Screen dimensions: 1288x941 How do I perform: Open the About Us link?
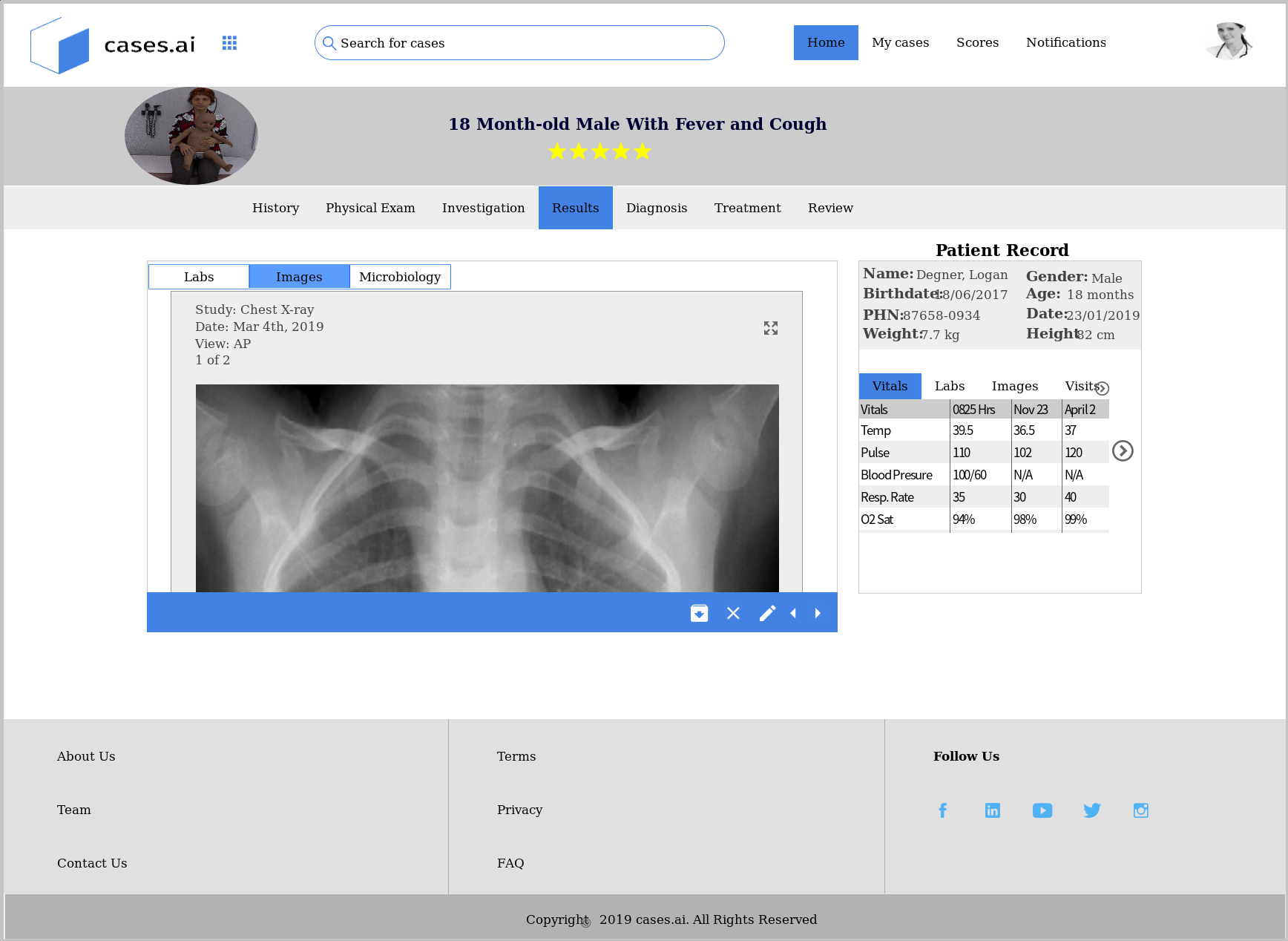pyautogui.click(x=86, y=756)
